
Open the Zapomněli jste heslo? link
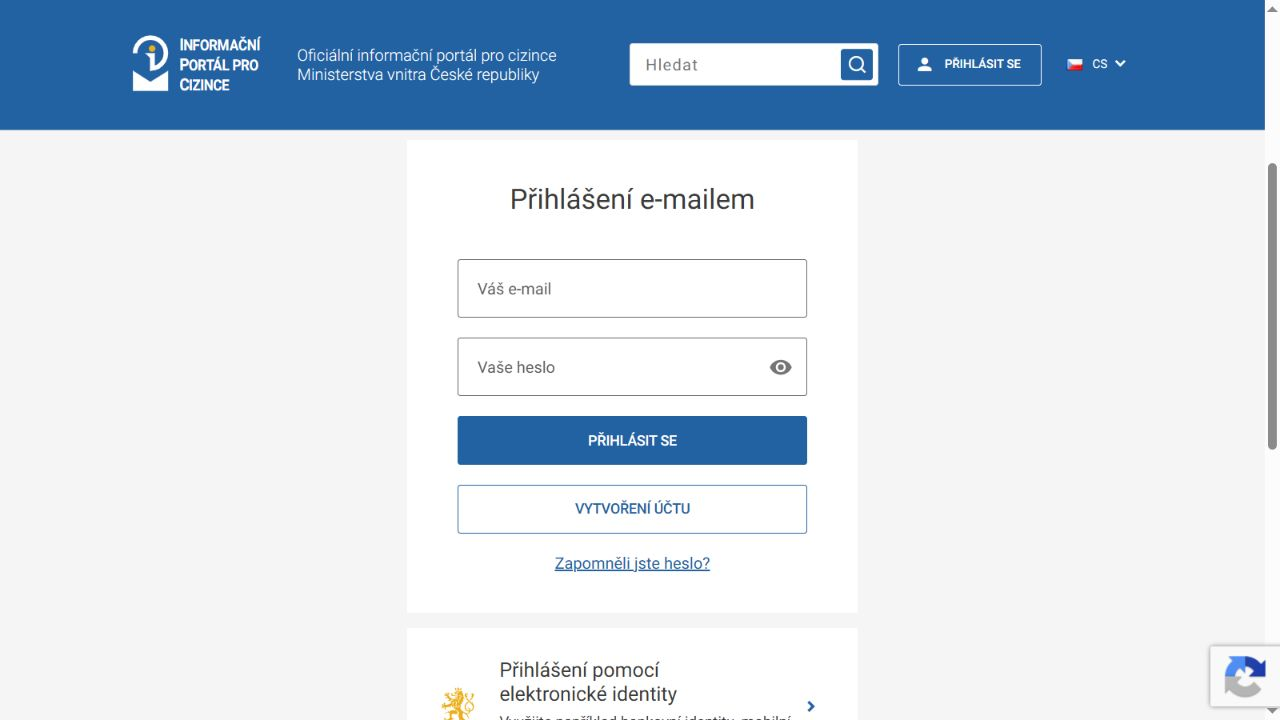click(x=632, y=563)
